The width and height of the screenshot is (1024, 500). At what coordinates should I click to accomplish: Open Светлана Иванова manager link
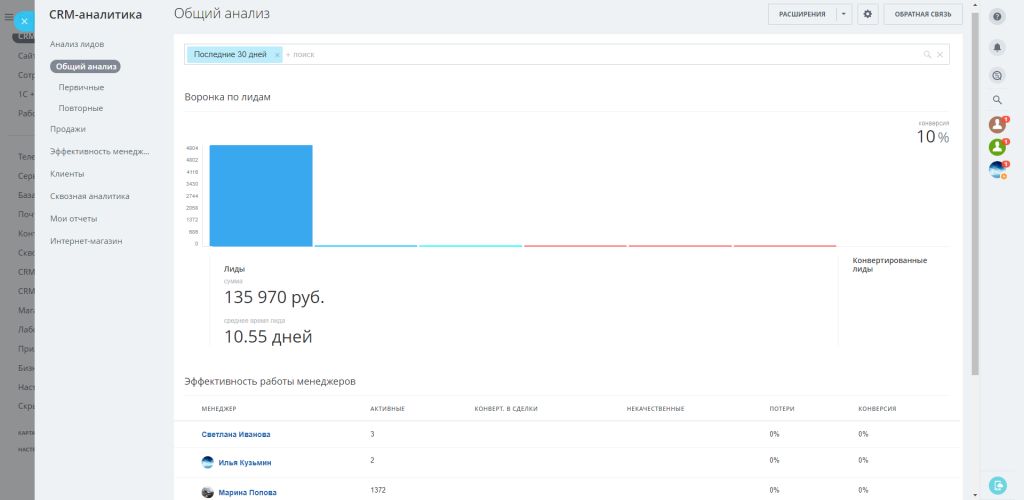pyautogui.click(x=236, y=434)
